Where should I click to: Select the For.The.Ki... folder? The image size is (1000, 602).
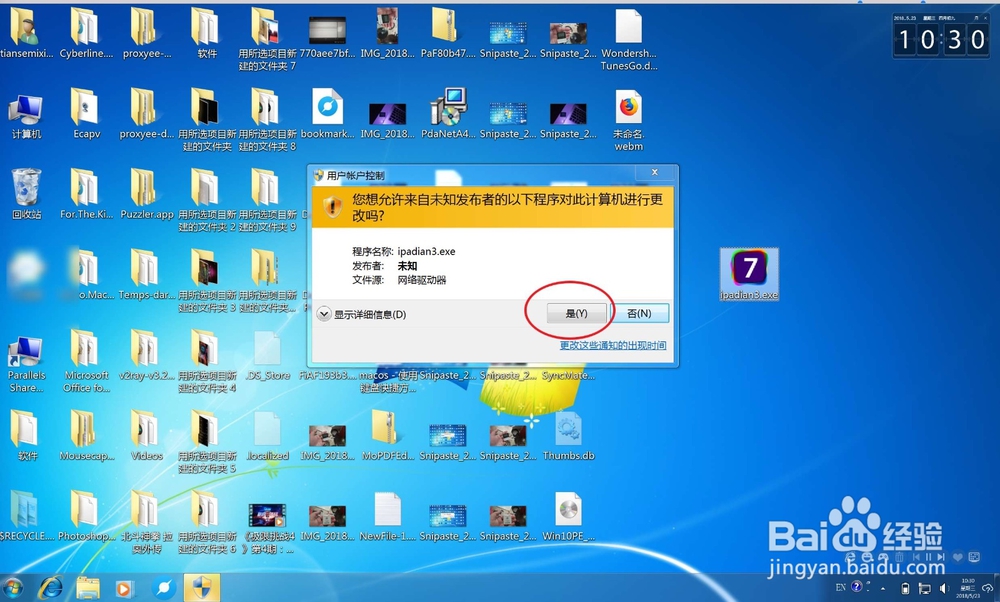tap(86, 195)
